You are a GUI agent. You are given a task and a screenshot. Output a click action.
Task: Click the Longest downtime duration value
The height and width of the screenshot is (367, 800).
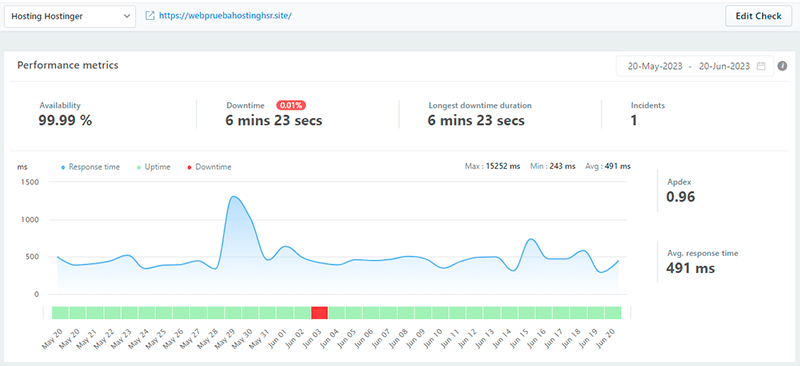point(476,121)
